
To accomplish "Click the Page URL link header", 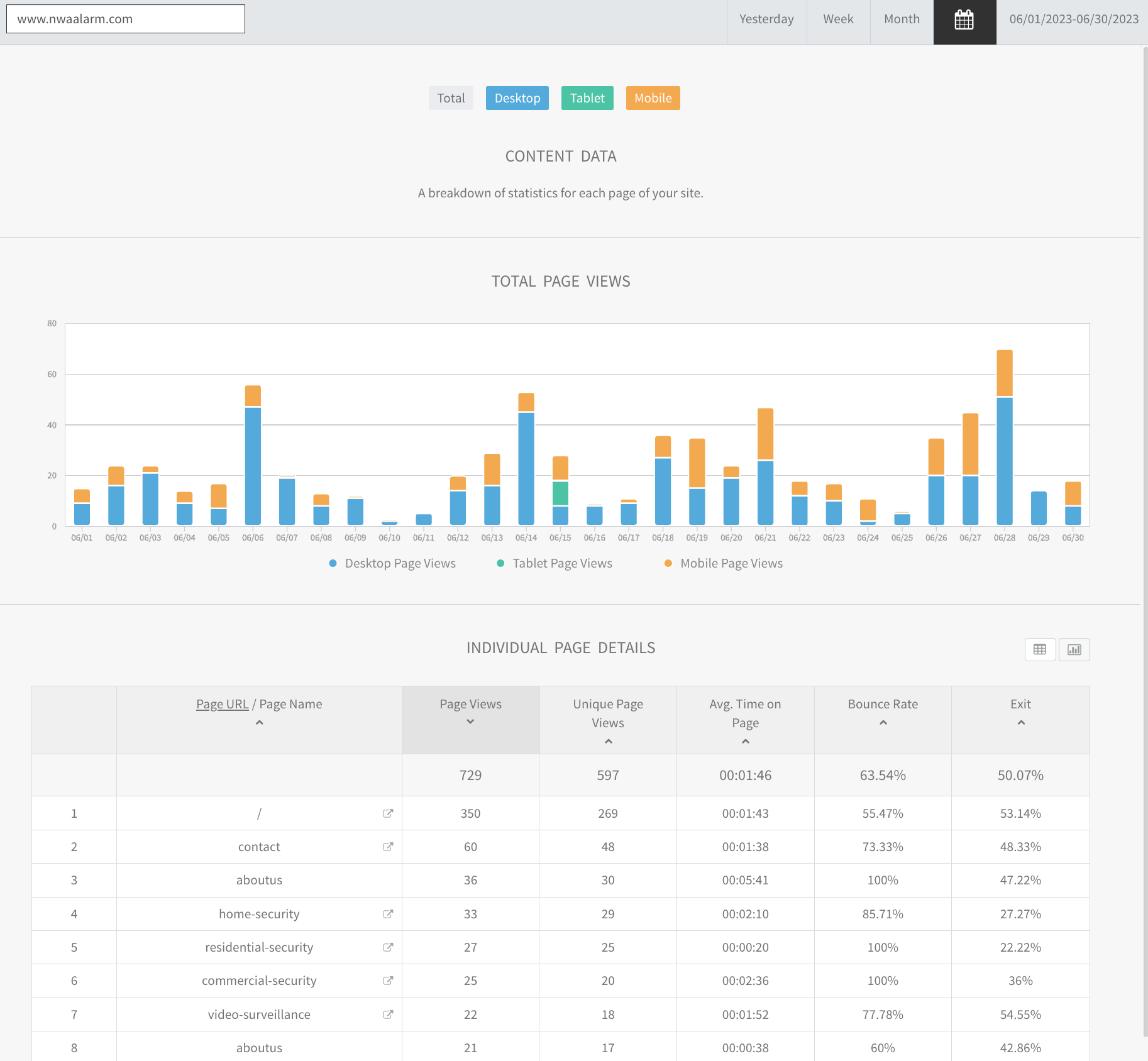I will pos(222,704).
